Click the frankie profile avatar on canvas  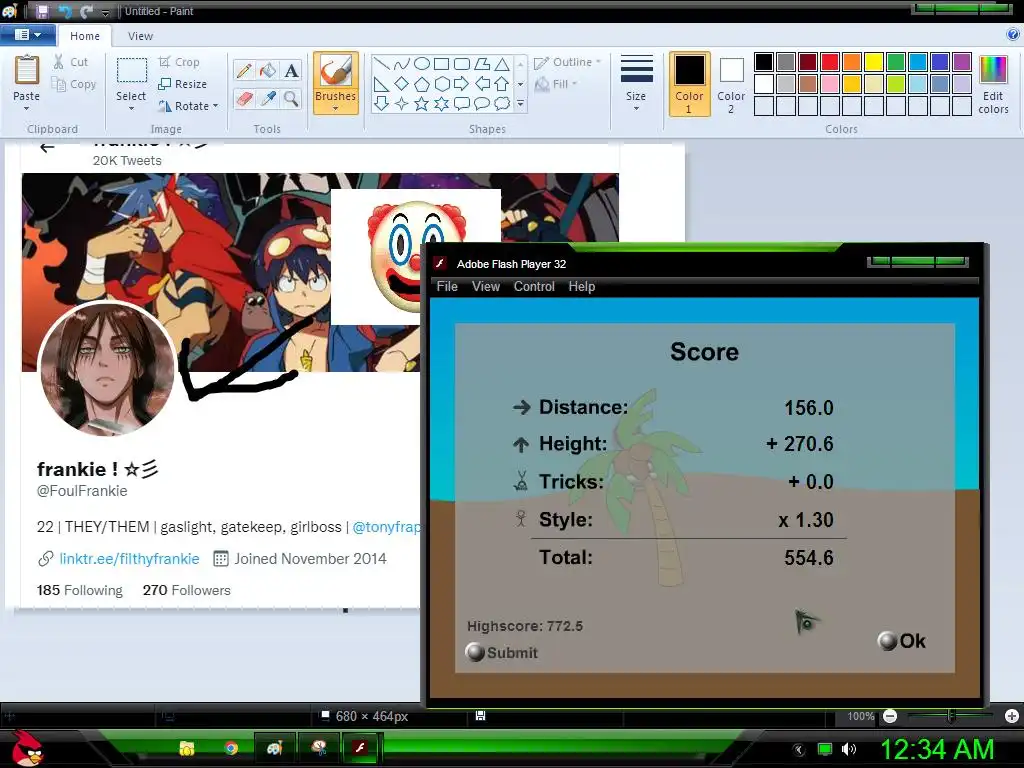click(x=107, y=369)
